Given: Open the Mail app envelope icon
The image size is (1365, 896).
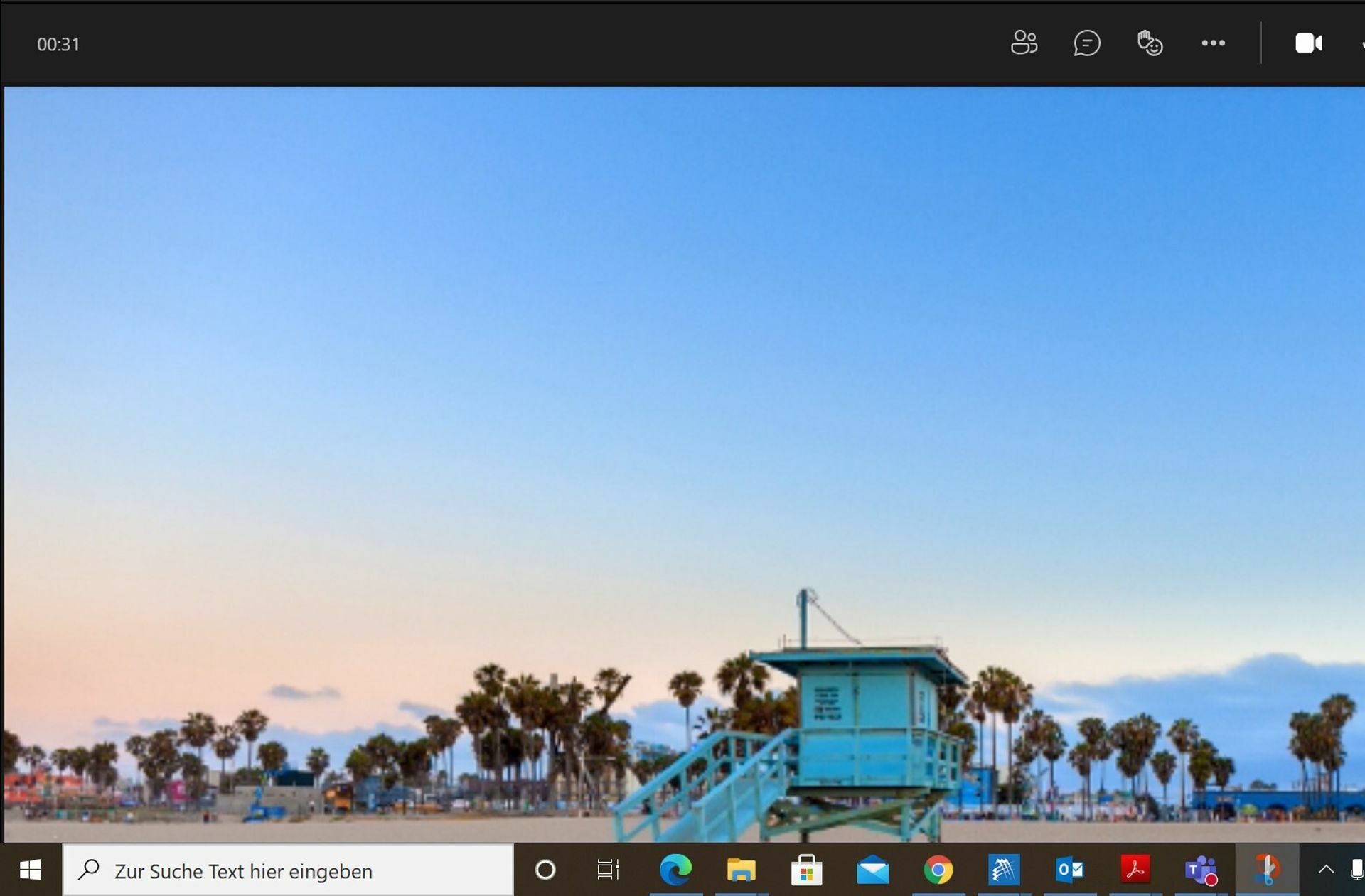Looking at the screenshot, I should click(872, 870).
